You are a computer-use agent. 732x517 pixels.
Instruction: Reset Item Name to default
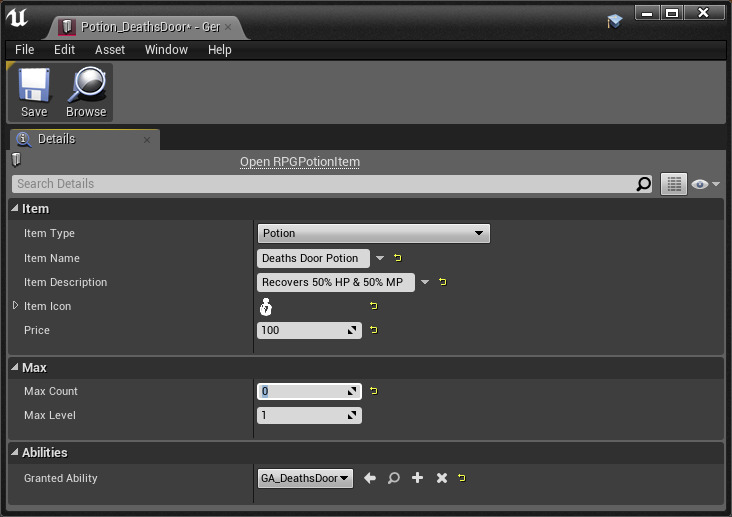tap(398, 258)
